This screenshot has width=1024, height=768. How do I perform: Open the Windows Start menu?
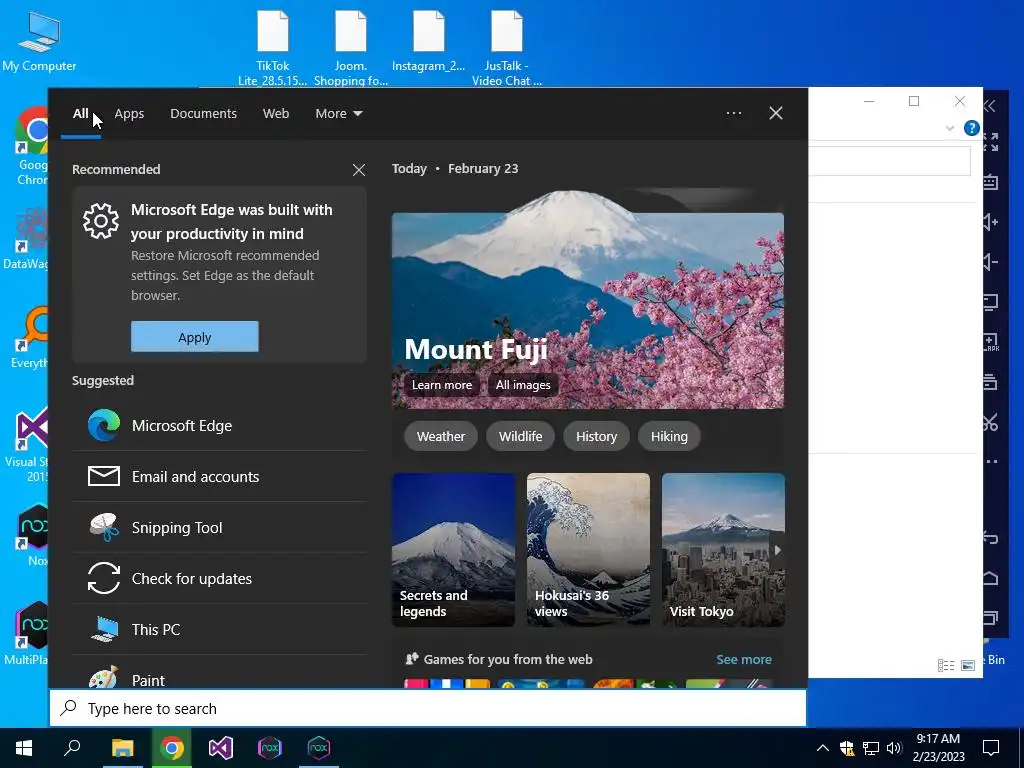click(x=24, y=748)
